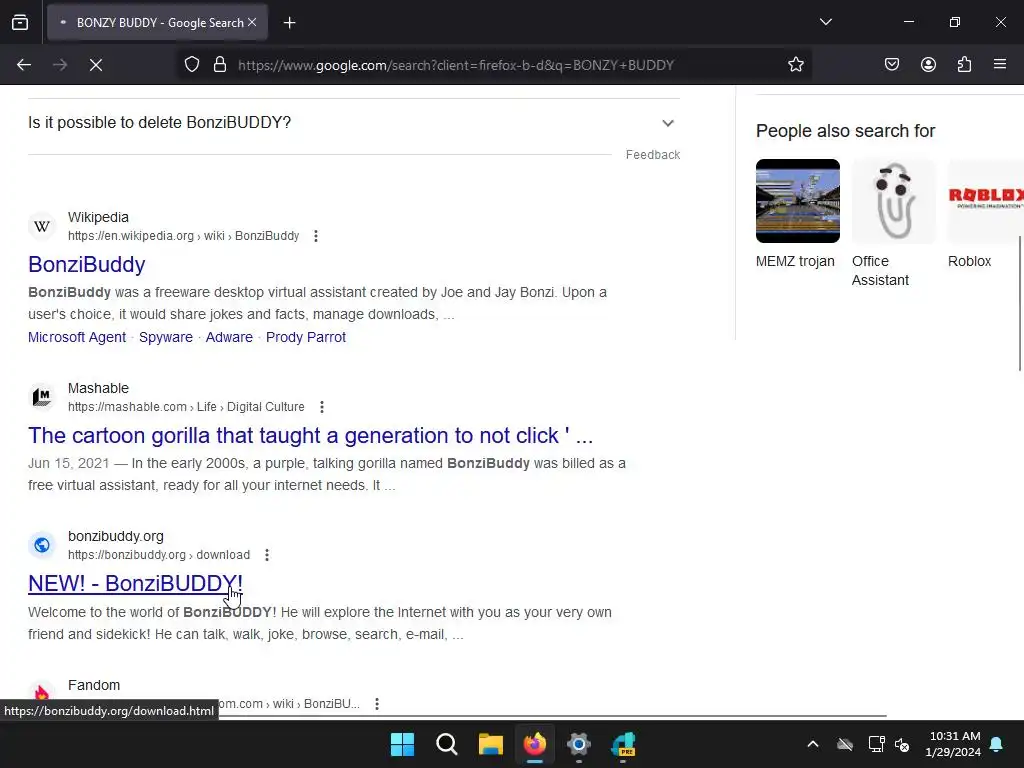Click the Wikipedia favicon icon
This screenshot has height=768, width=1024.
pos(42,226)
